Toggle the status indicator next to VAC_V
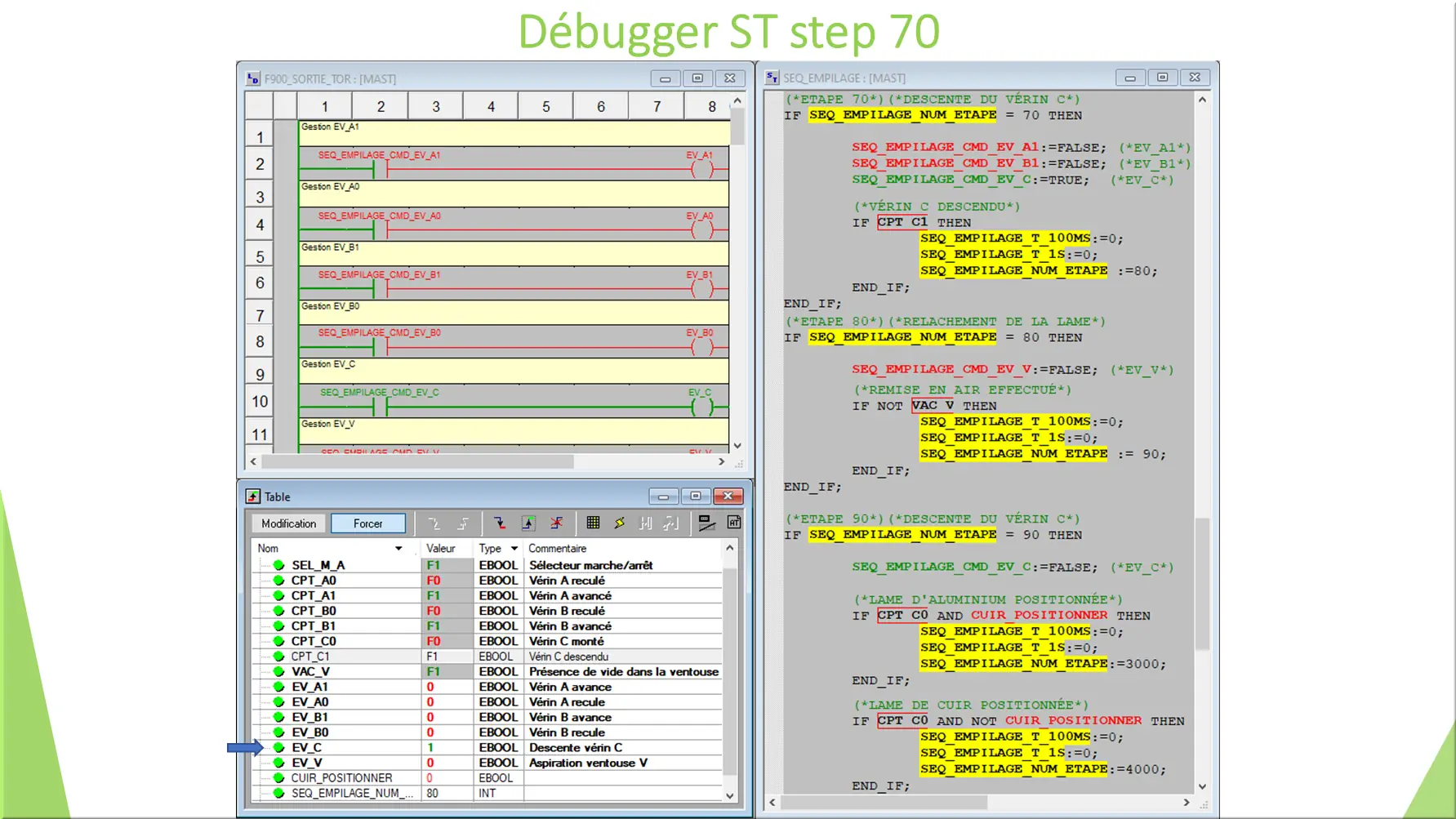Viewport: 1456px width, 819px height. click(x=278, y=671)
